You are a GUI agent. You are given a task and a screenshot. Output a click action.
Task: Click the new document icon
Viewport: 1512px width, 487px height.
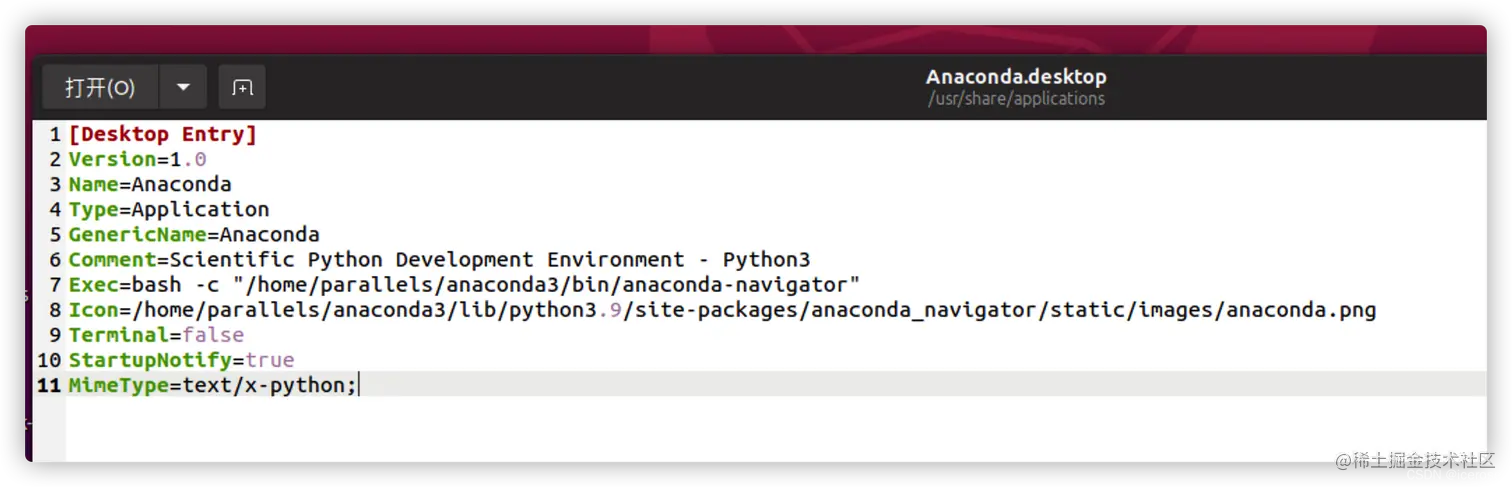coord(242,88)
